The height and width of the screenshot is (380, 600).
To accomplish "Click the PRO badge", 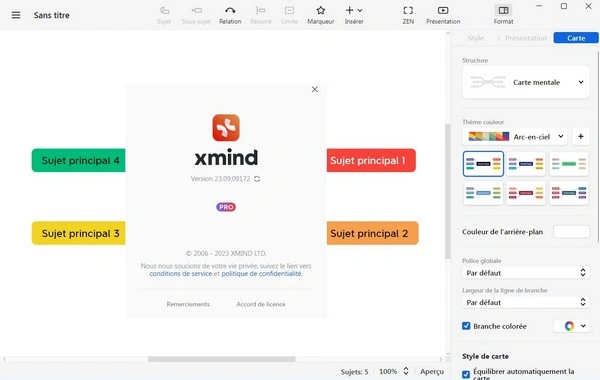I will [226, 207].
